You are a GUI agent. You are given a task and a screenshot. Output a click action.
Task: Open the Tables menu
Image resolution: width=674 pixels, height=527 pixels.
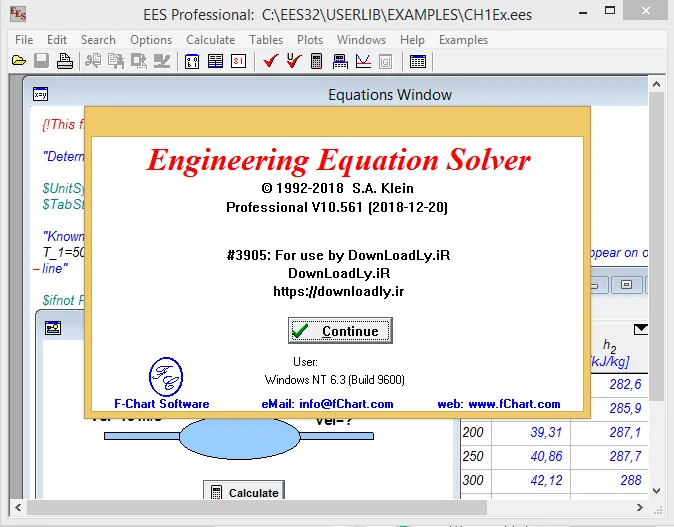[266, 40]
